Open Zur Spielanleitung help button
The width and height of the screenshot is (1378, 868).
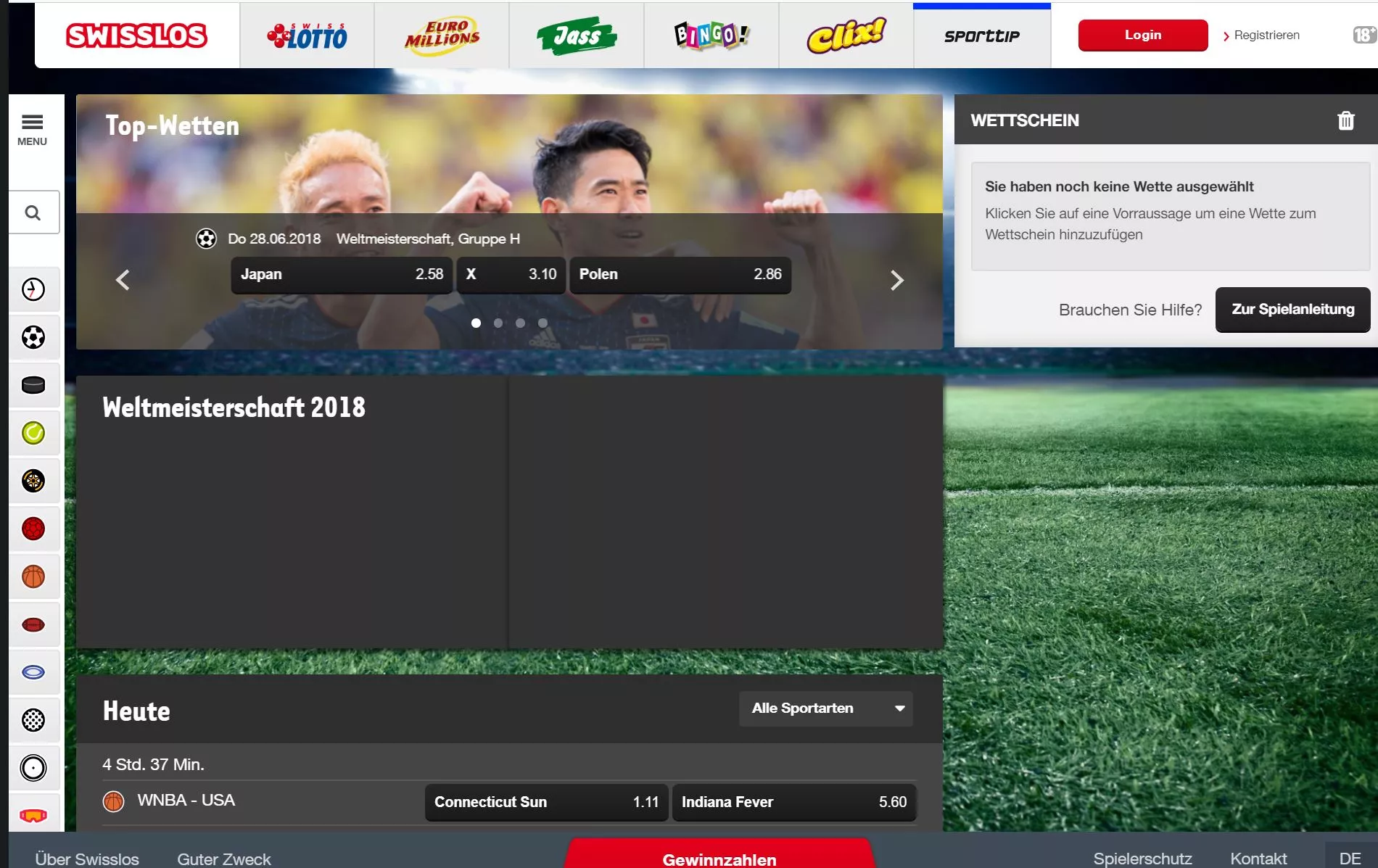1292,310
